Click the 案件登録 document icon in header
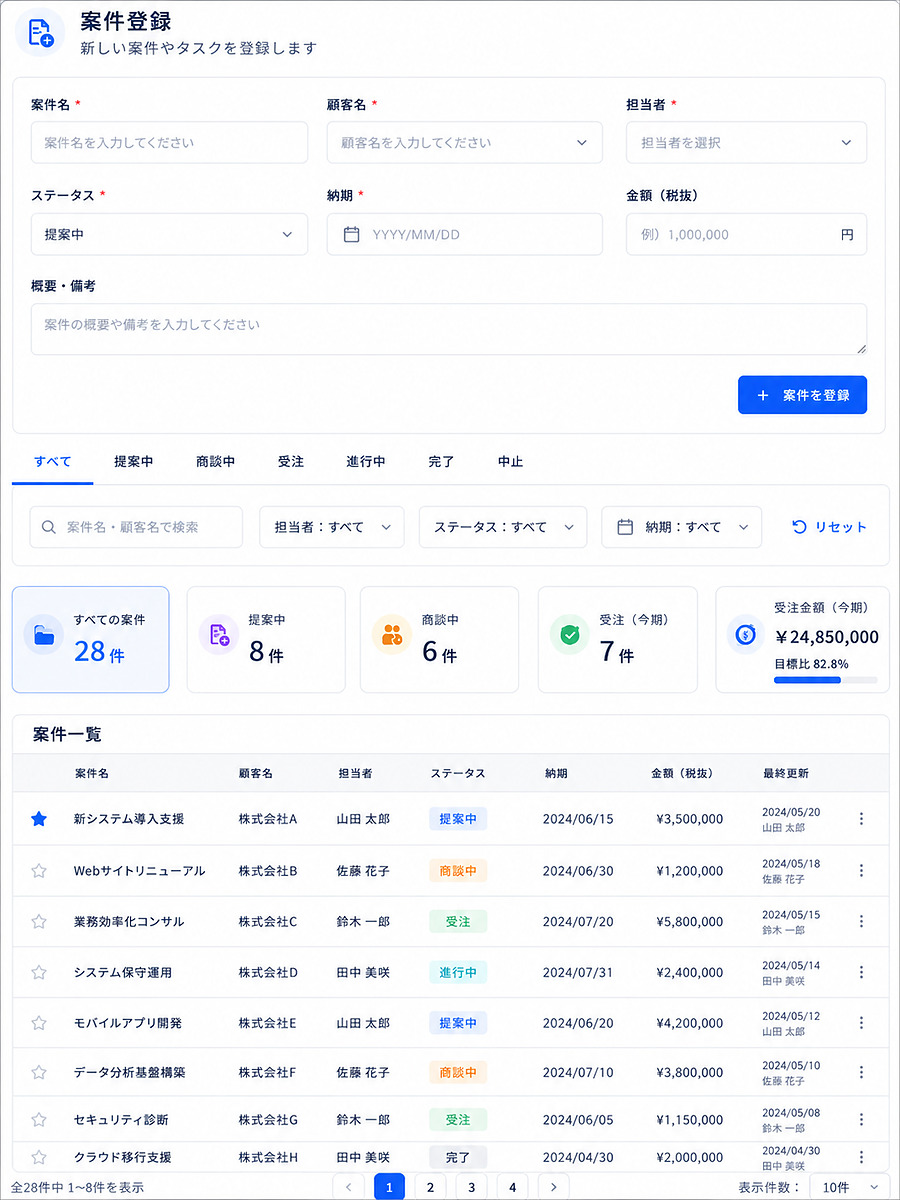The height and width of the screenshot is (1200, 900). (40, 32)
